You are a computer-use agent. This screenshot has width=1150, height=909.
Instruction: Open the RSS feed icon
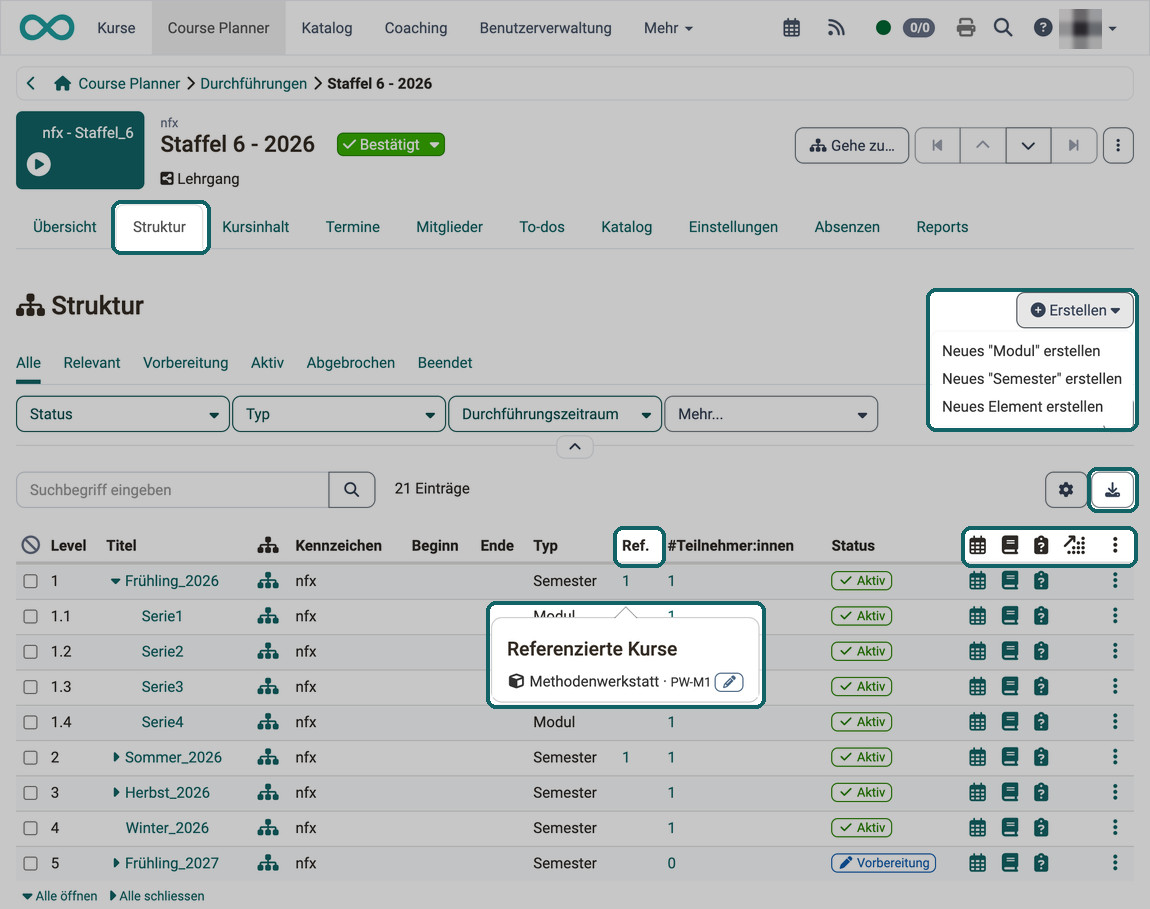pos(836,28)
